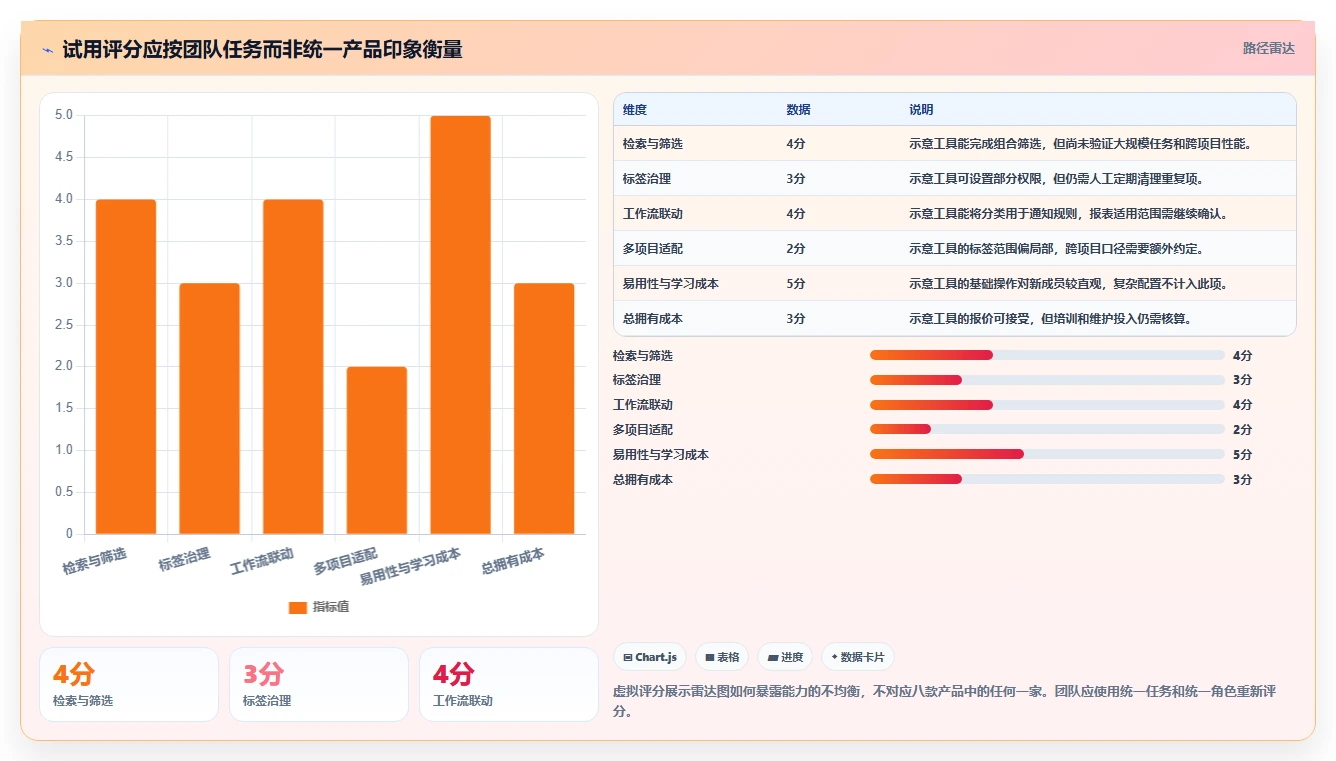Click the 标签治理 bar in the chart
The width and height of the screenshot is (1336, 761).
210,408
